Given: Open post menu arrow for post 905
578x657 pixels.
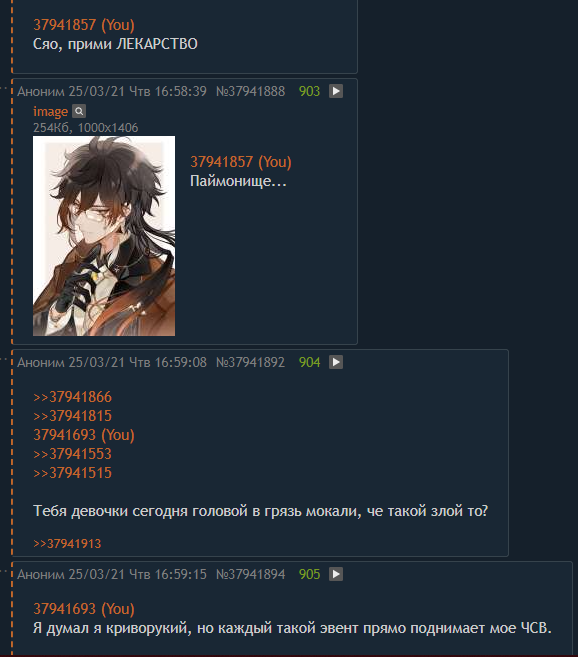Looking at the screenshot, I should (336, 574).
